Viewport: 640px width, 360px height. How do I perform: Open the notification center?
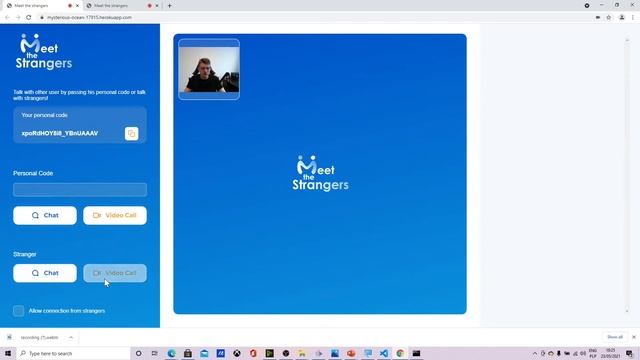pos(629,353)
